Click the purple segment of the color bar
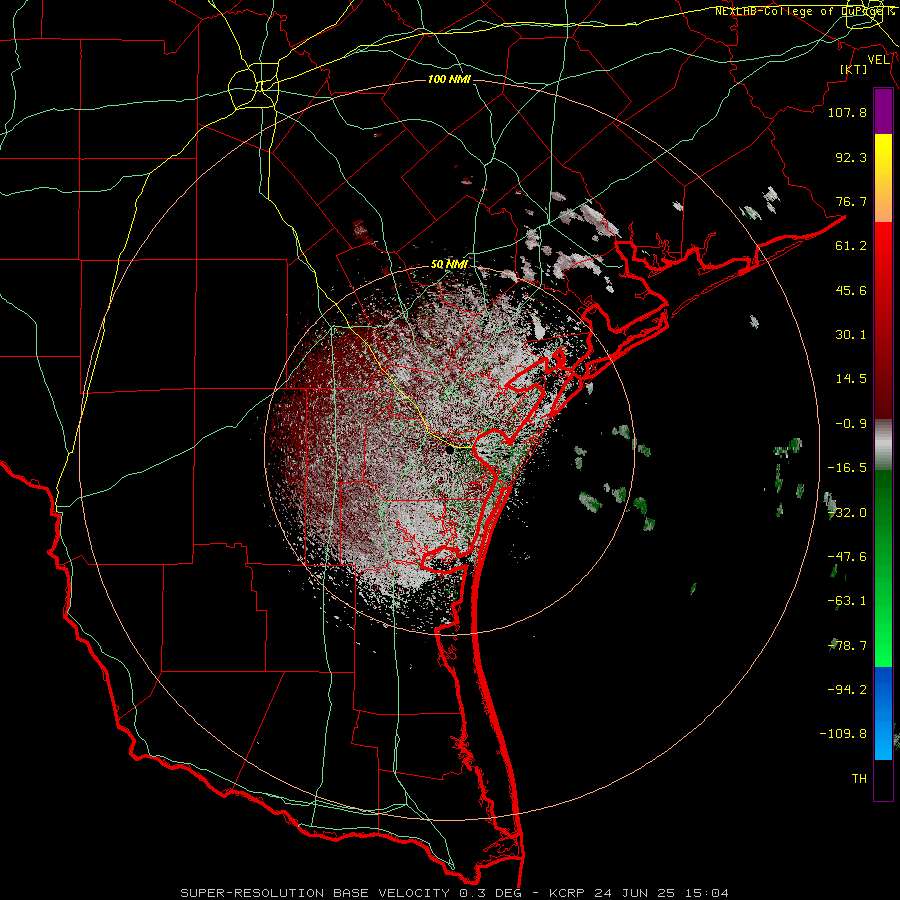900x900 pixels. (883, 112)
